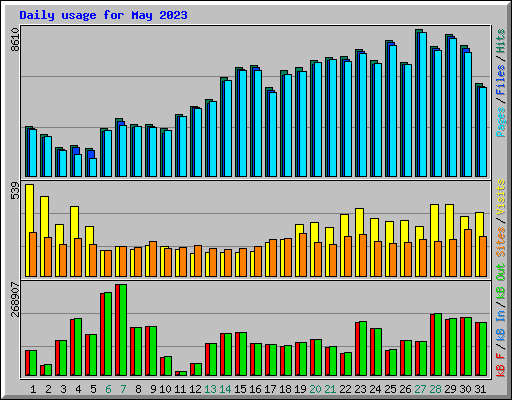
Task: Click the vertical legend "Sites / Visits"
Action: pyautogui.click(x=501, y=218)
